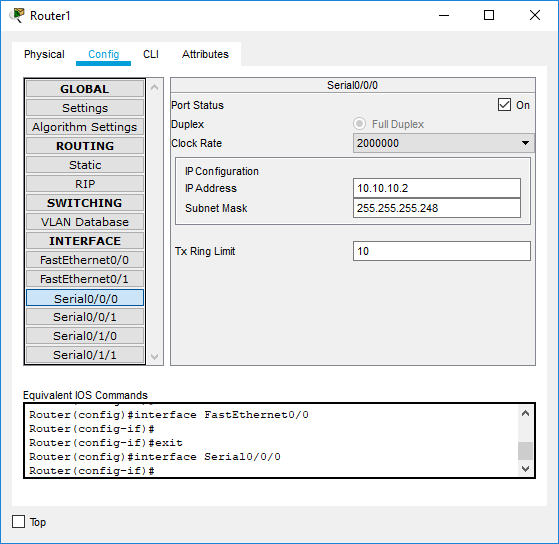Select the Serial0/1/1 interface
Viewport: 559px width, 544px height.
coord(85,355)
